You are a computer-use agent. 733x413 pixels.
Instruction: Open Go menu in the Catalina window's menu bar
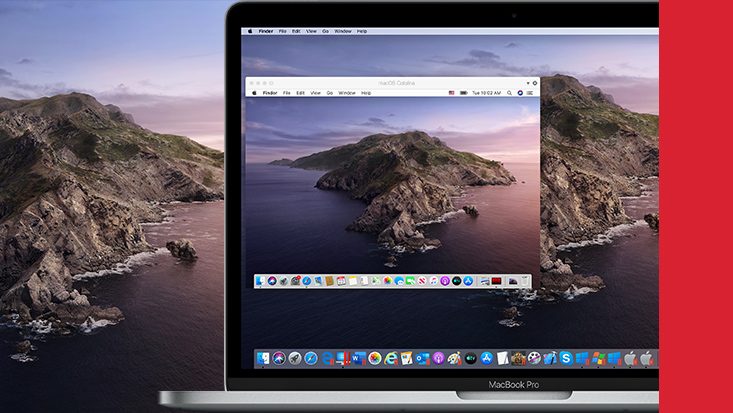click(x=330, y=93)
